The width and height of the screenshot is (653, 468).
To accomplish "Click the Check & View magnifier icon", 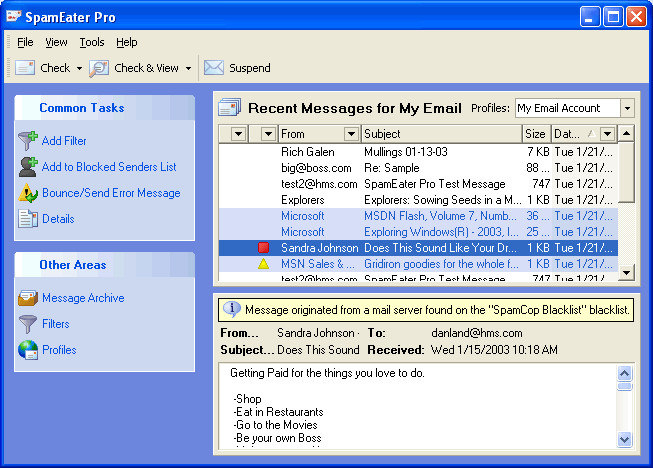I will [x=99, y=68].
